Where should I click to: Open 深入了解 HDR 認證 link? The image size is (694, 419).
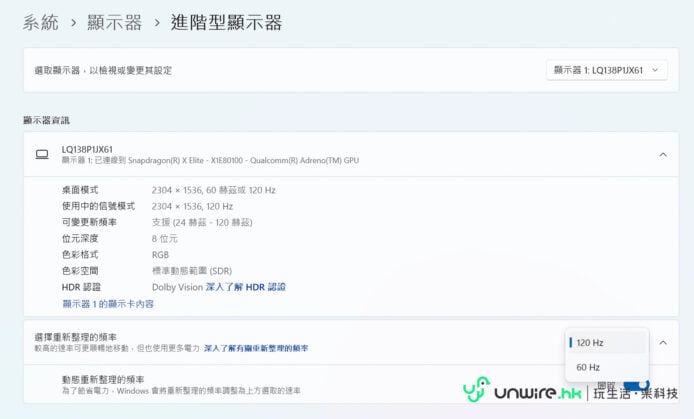click(x=245, y=287)
